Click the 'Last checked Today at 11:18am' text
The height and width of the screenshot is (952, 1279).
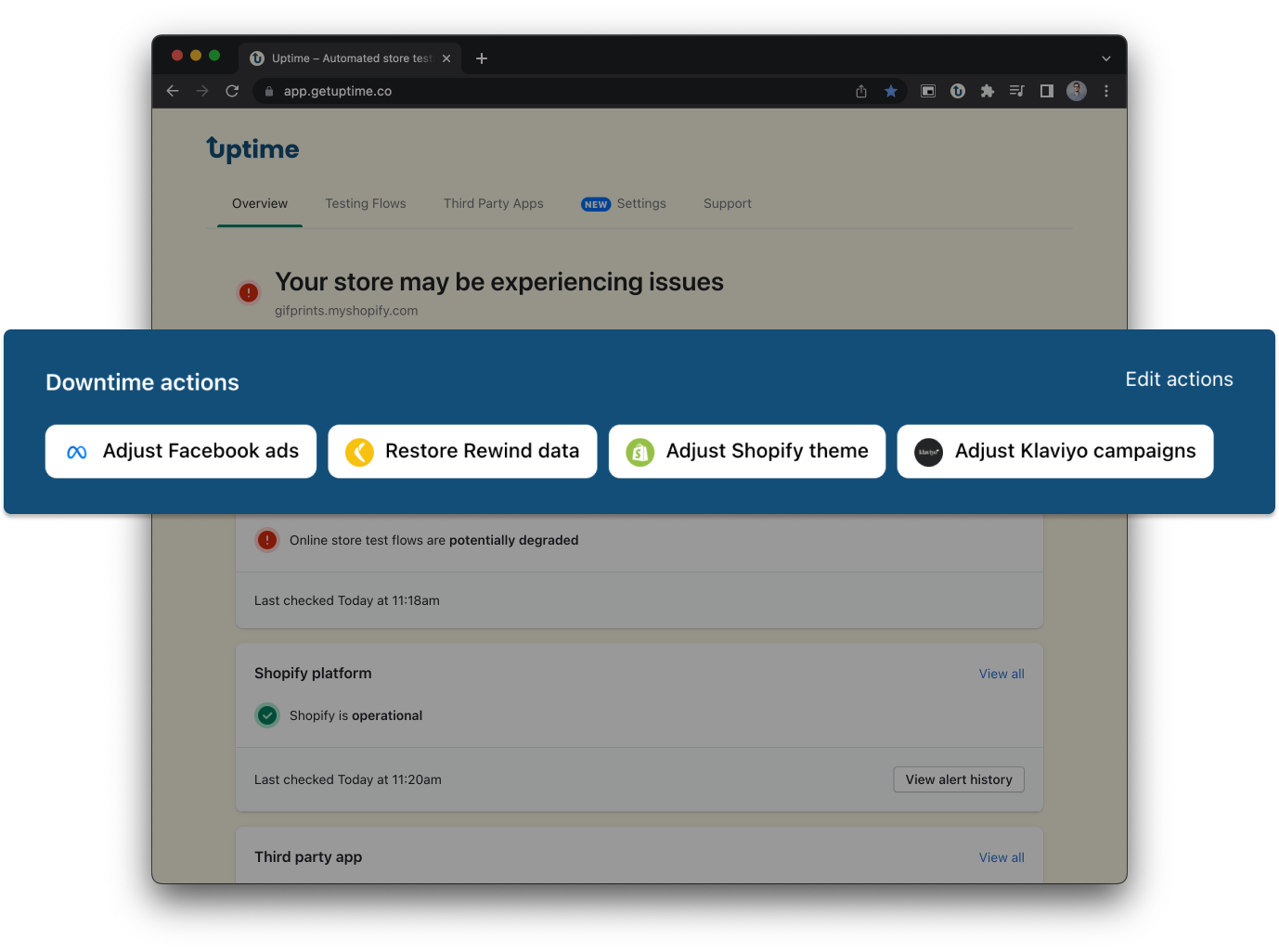point(347,600)
